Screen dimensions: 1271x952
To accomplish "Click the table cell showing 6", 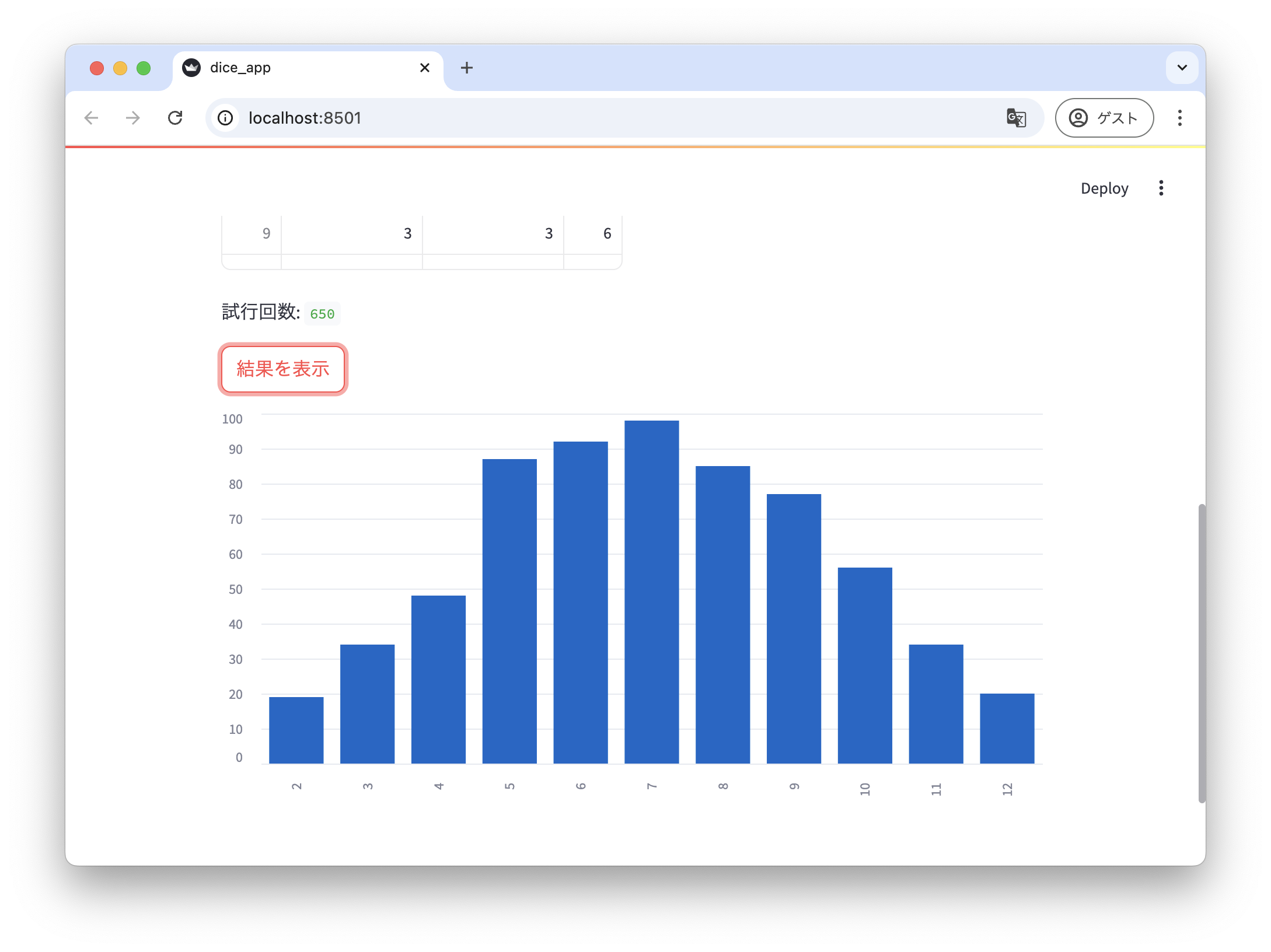I will [606, 234].
